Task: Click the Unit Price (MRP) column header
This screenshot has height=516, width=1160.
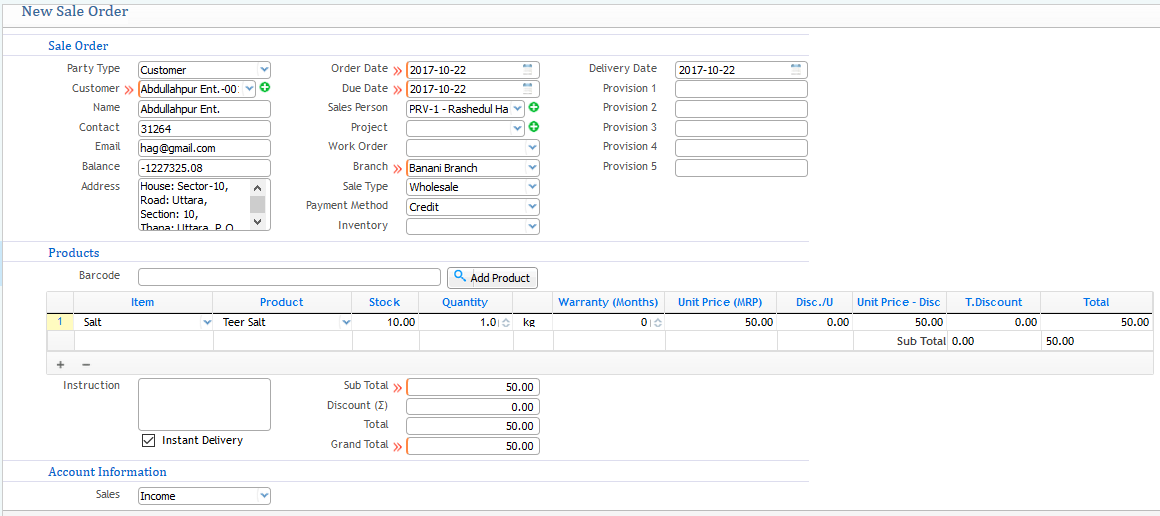Action: tap(721, 302)
